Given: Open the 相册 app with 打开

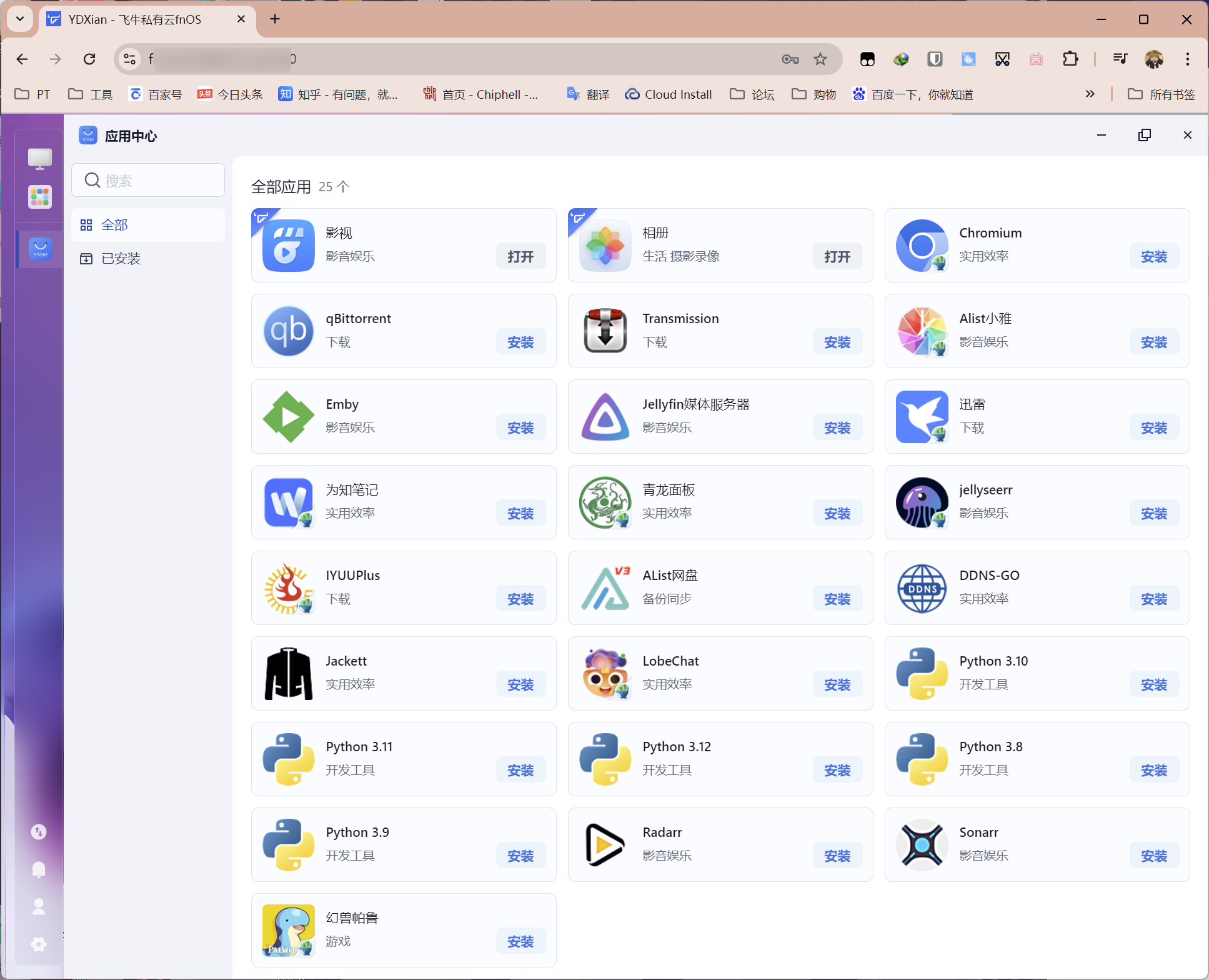Looking at the screenshot, I should (838, 257).
